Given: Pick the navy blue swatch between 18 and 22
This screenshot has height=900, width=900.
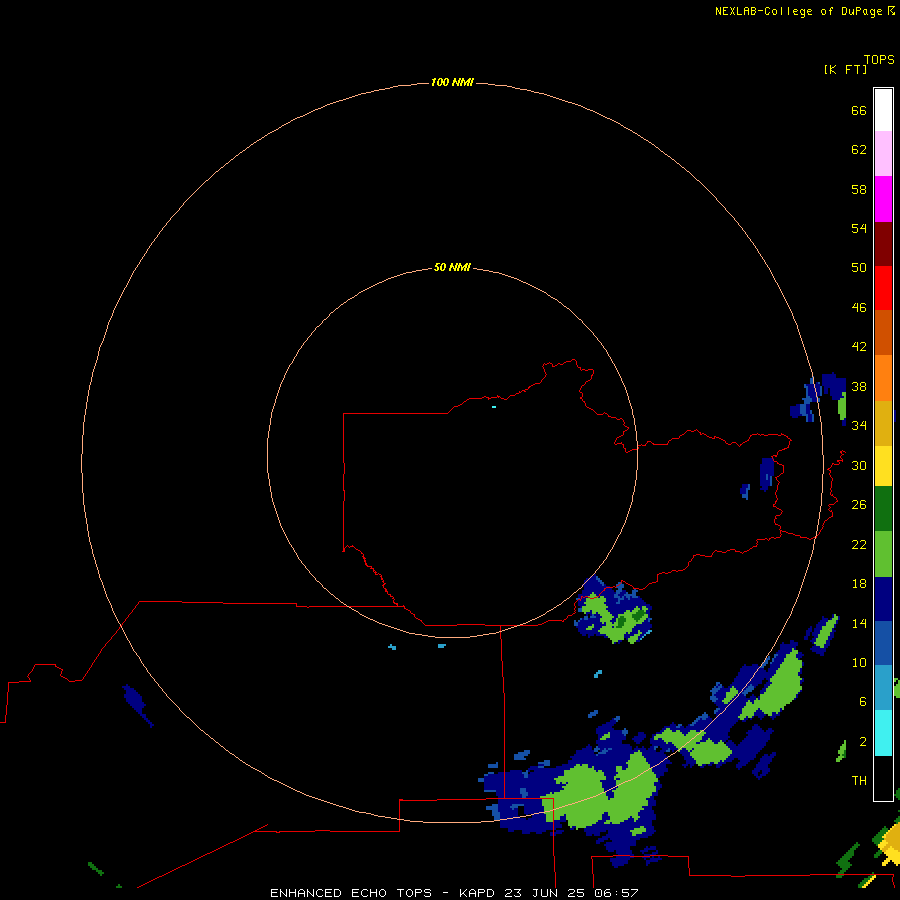Looking at the screenshot, I should pyautogui.click(x=883, y=599).
